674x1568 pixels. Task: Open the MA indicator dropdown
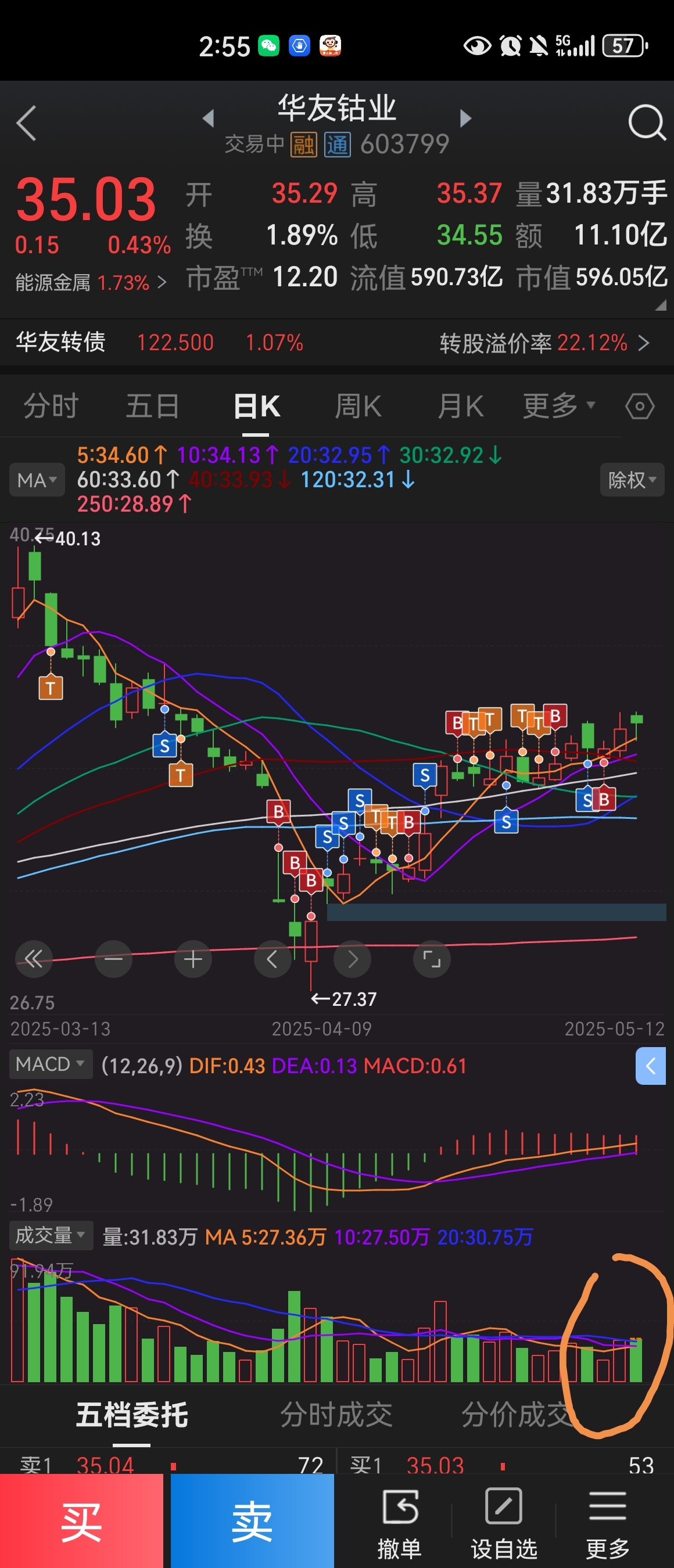(x=37, y=480)
